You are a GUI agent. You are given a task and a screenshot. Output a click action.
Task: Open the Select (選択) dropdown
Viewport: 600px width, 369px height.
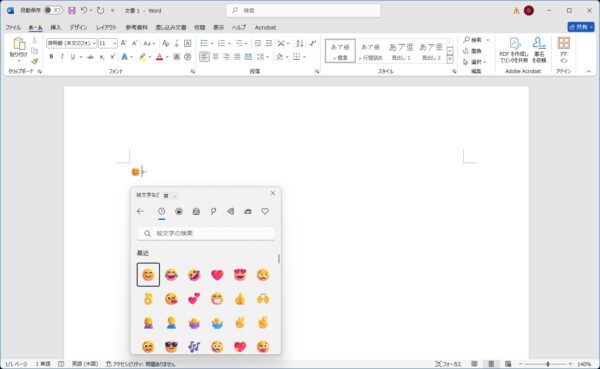click(x=475, y=62)
